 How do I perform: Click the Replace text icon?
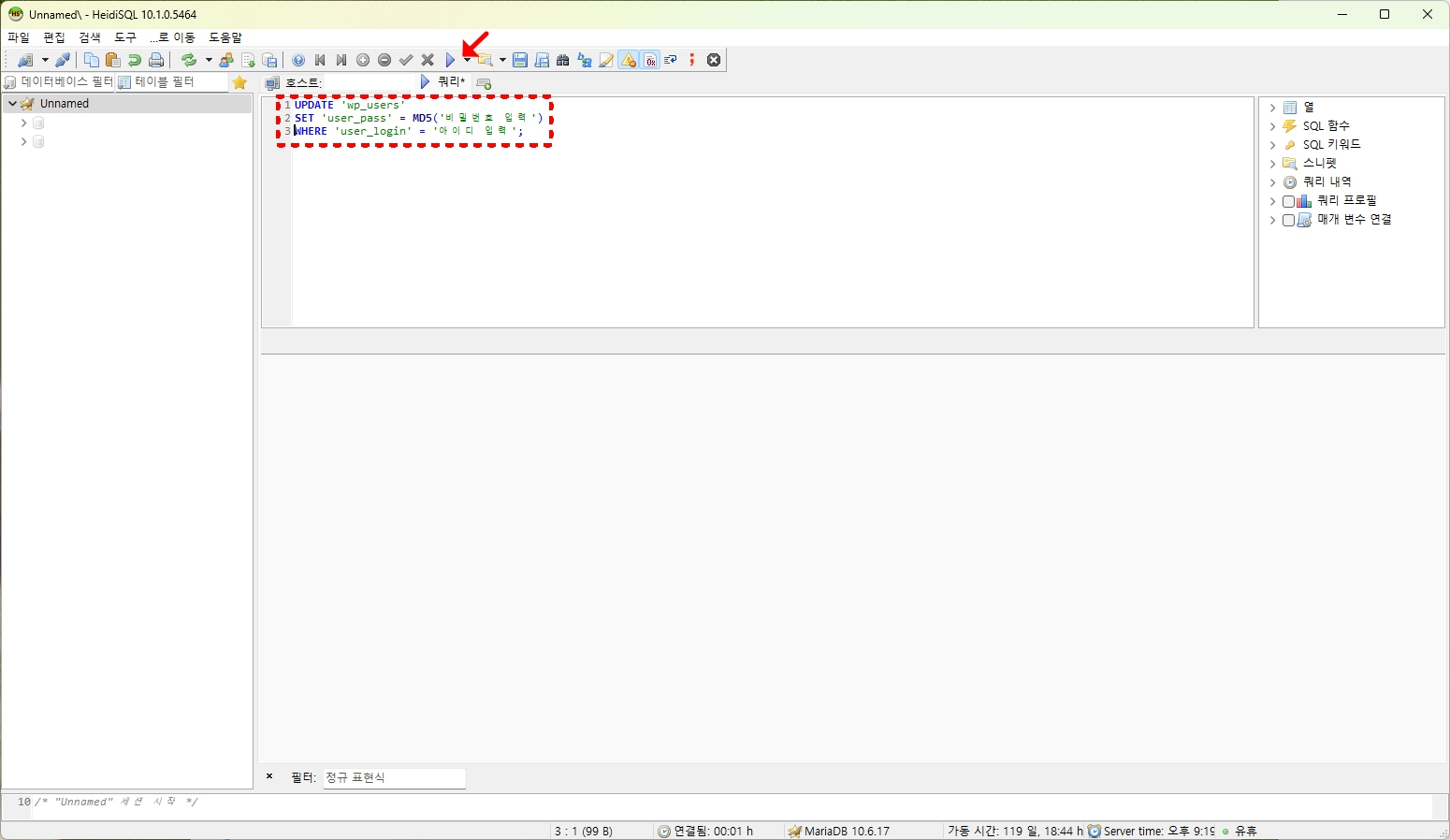(x=585, y=60)
